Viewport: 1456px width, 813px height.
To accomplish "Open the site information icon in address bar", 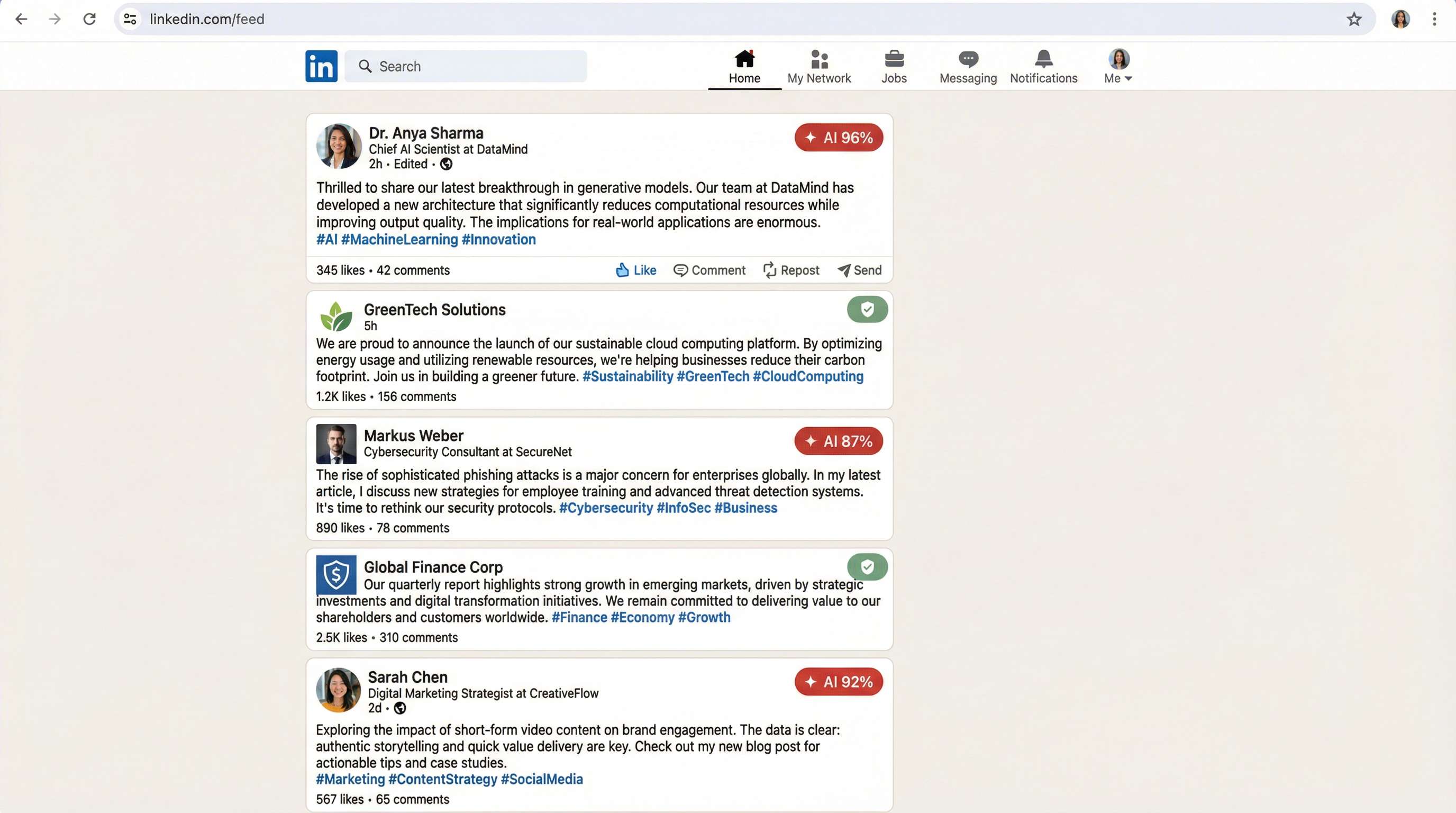I will tap(130, 19).
